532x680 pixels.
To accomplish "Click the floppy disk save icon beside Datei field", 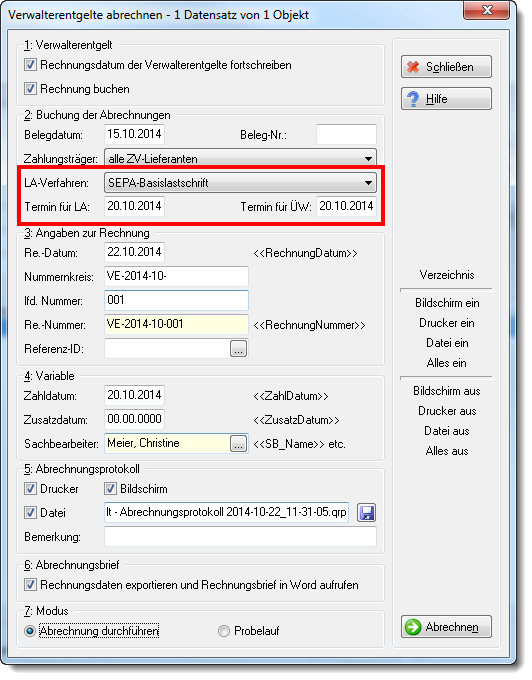I will 366,513.
